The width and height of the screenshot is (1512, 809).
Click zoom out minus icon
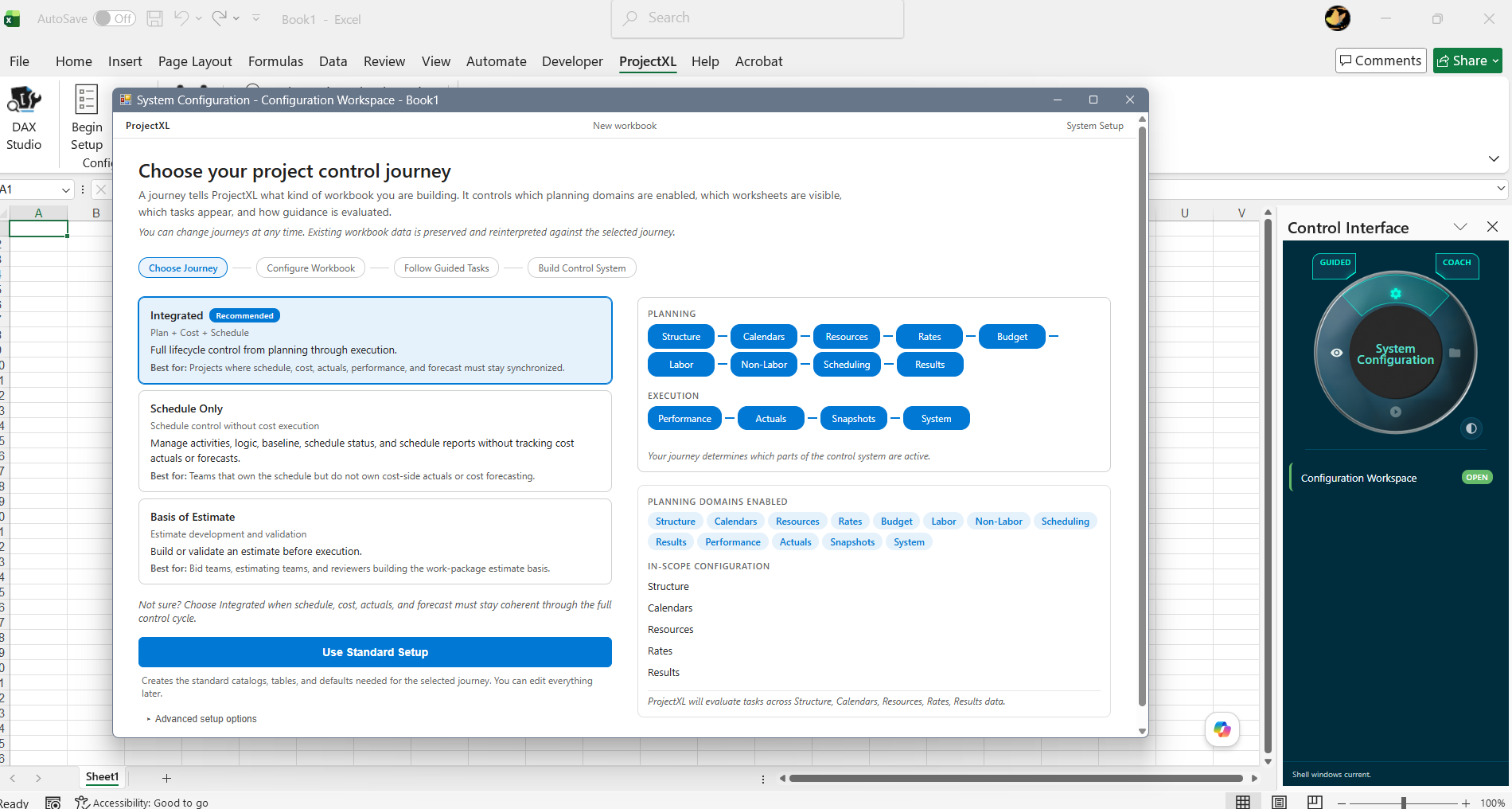[x=1342, y=803]
